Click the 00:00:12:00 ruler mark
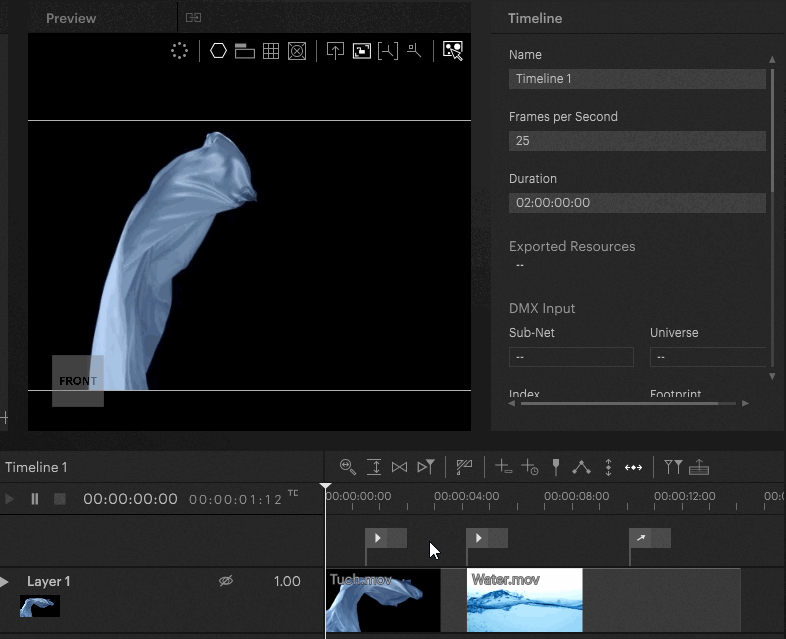 685,496
